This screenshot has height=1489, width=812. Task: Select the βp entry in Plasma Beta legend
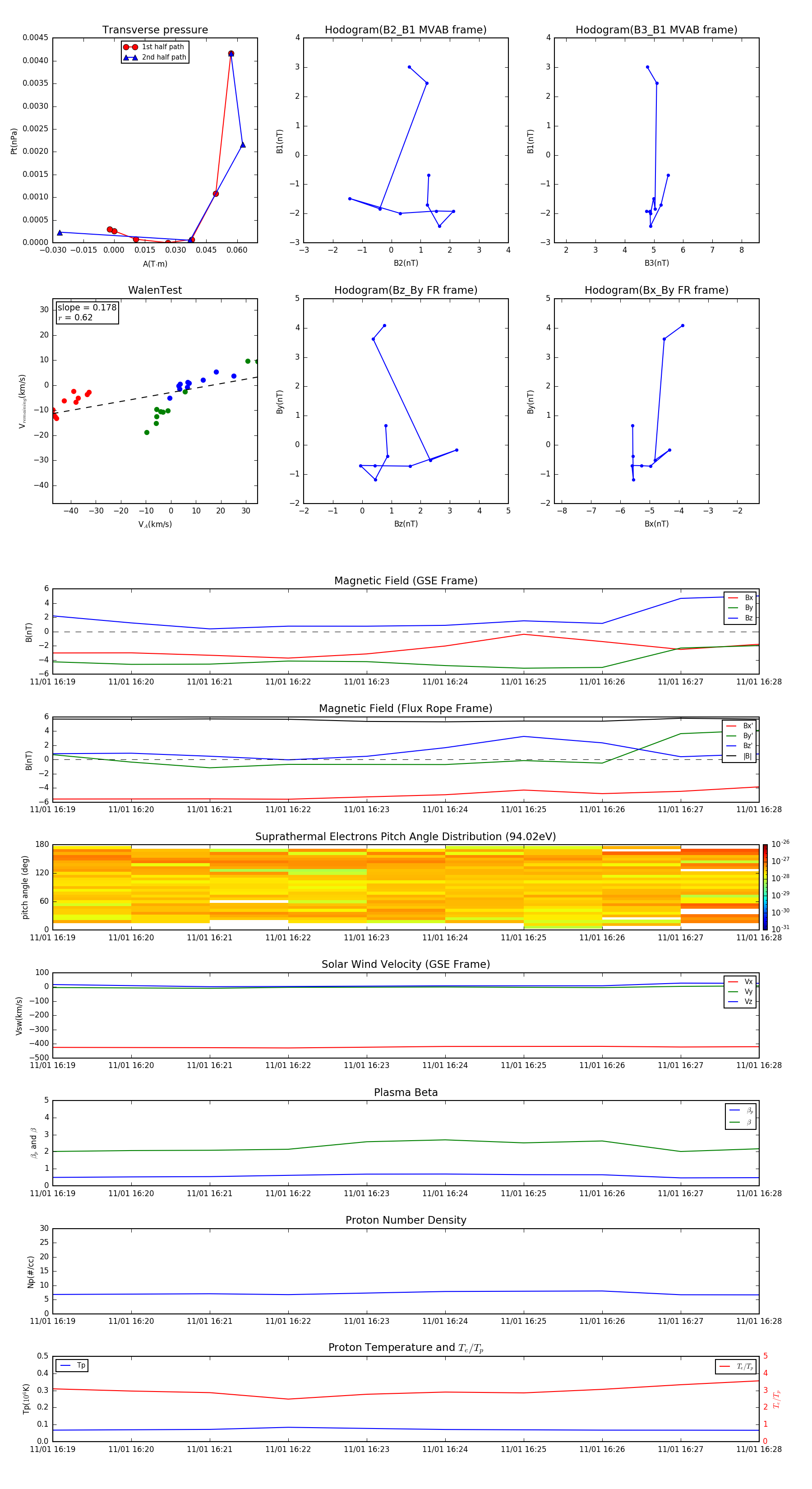coord(742,1110)
